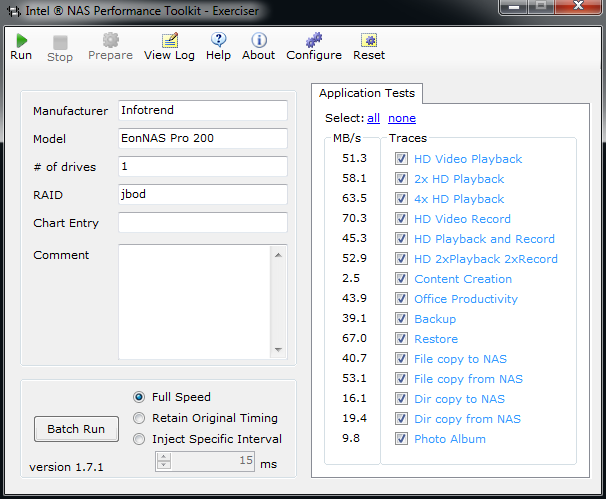Select Retain Original Timing option
This screenshot has height=499, width=606.
[x=139, y=418]
